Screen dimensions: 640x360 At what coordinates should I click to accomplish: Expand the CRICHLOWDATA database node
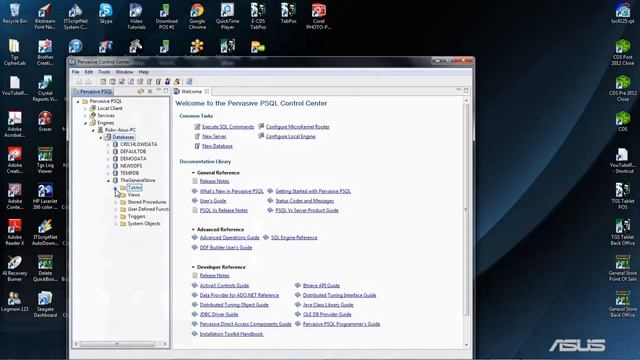pyautogui.click(x=108, y=144)
